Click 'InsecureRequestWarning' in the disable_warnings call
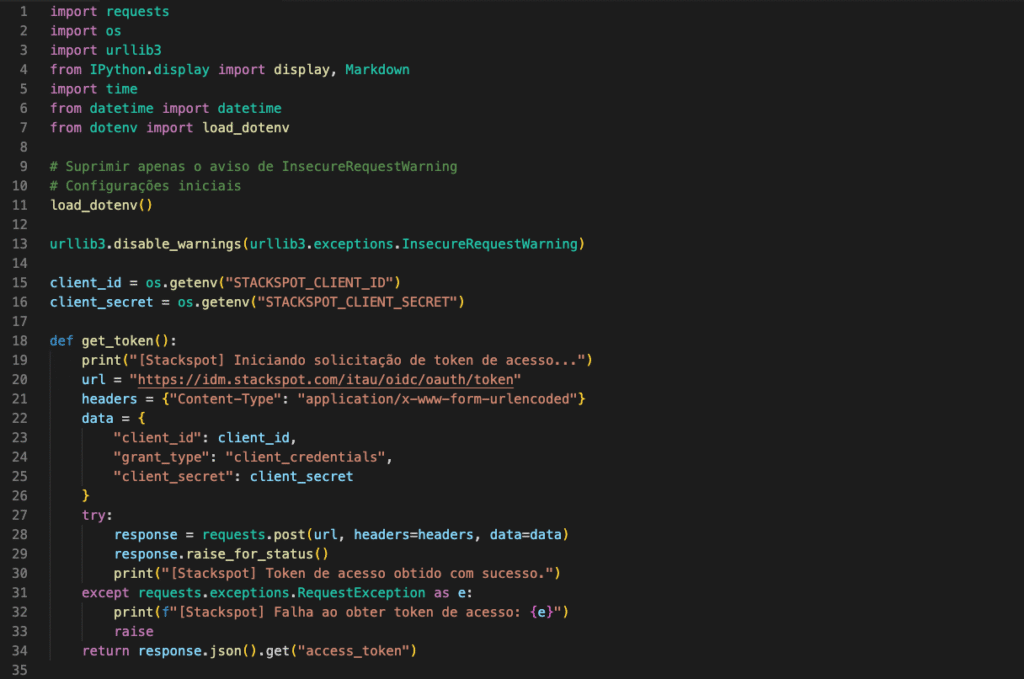This screenshot has width=1024, height=679. click(x=489, y=244)
